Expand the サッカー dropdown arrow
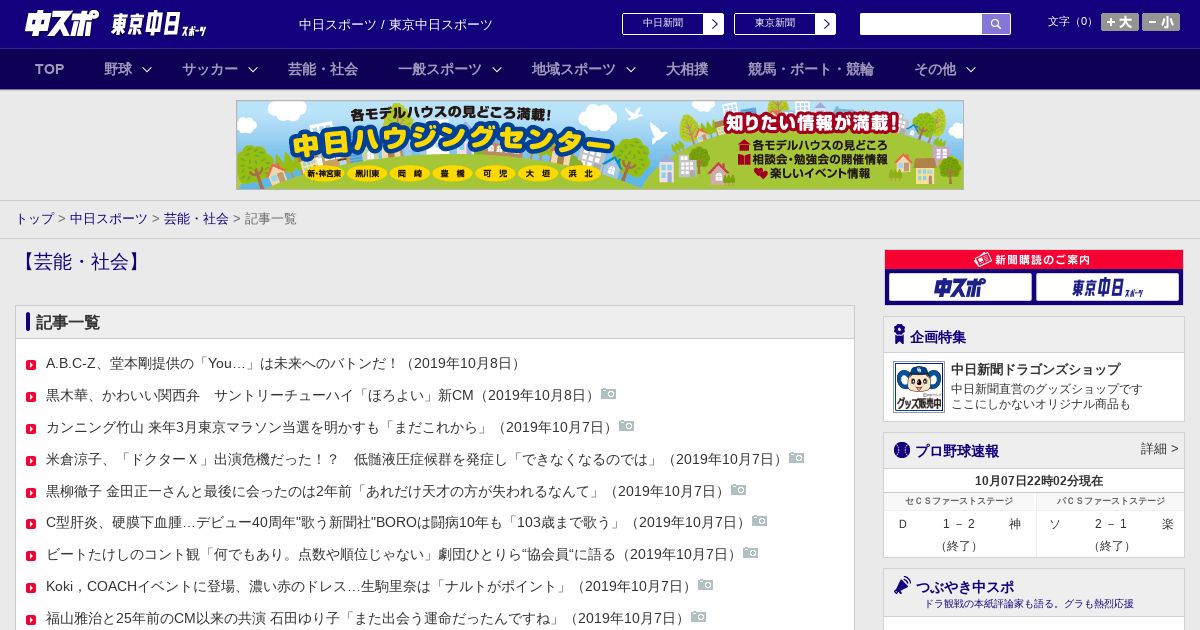Image resolution: width=1200 pixels, height=630 pixels. [253, 69]
